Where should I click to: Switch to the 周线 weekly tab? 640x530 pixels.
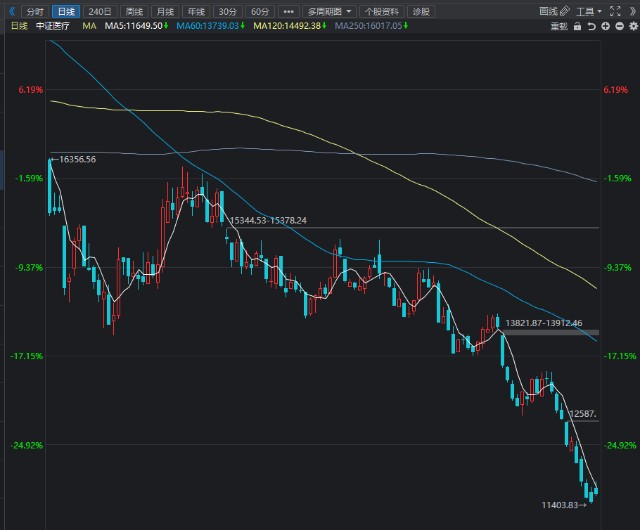[x=134, y=12]
